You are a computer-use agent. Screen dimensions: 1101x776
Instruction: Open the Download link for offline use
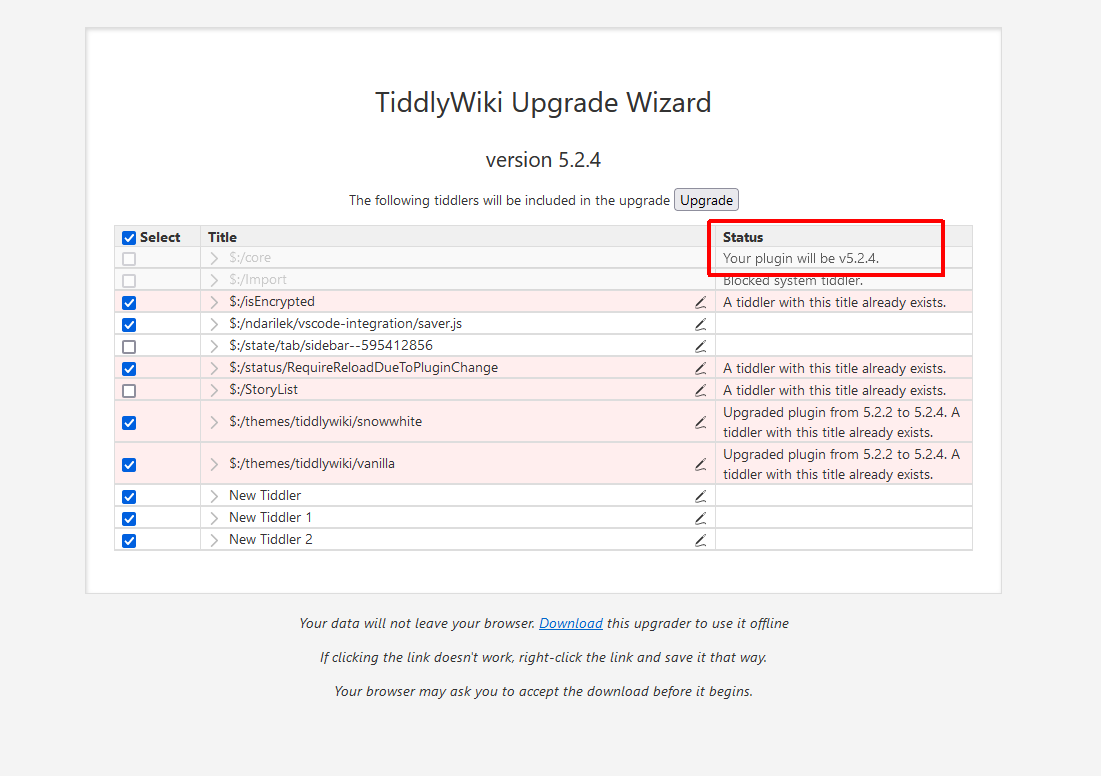(570, 623)
